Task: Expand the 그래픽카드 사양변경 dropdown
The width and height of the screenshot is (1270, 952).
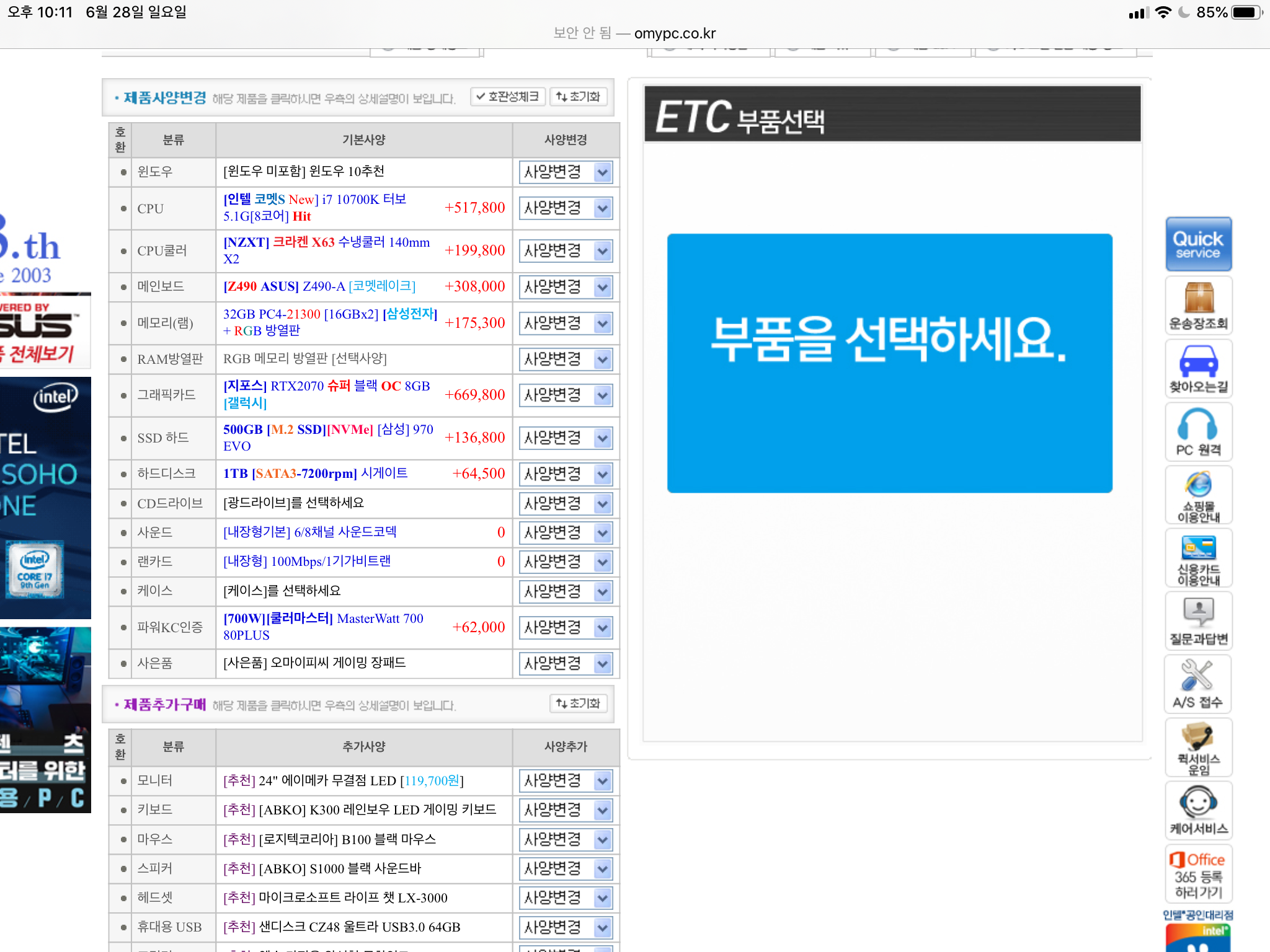Action: [x=566, y=395]
